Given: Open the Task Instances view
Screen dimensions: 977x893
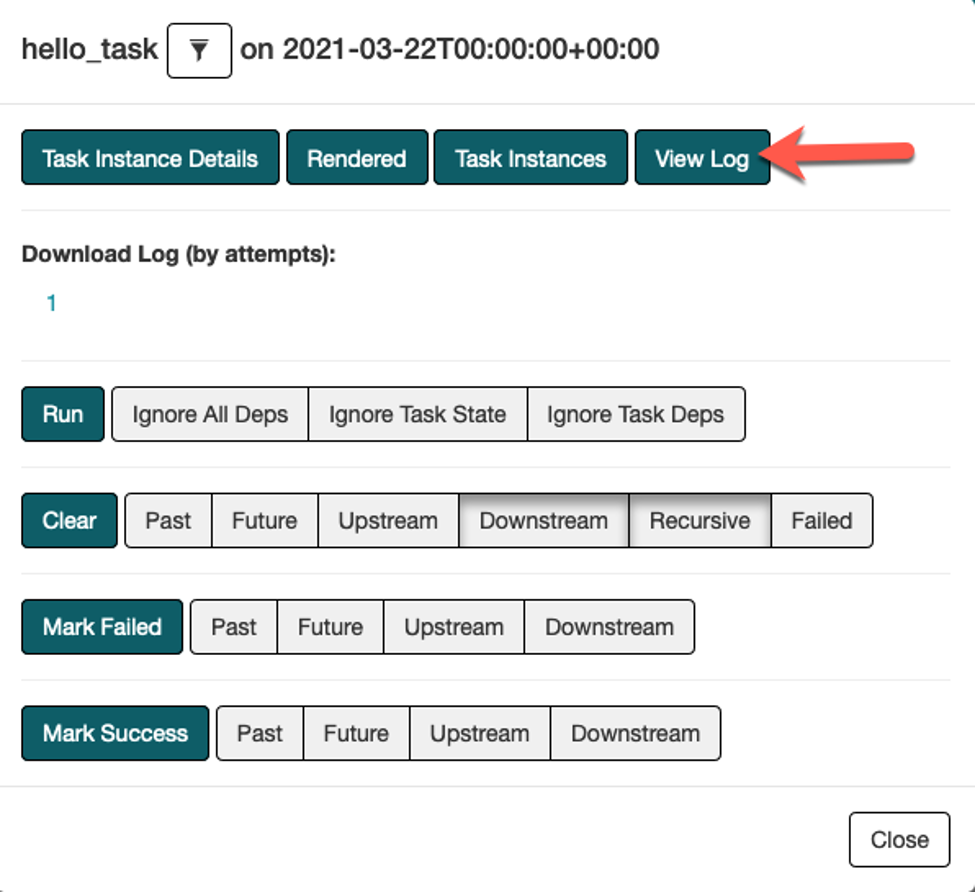Looking at the screenshot, I should click(530, 158).
